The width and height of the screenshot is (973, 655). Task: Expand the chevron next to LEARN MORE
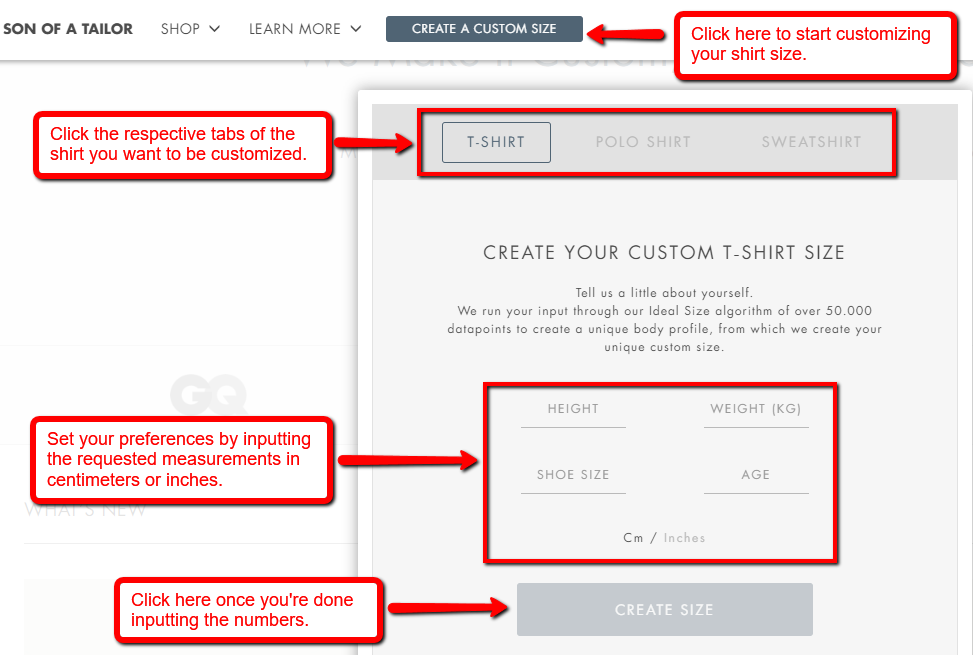(356, 29)
